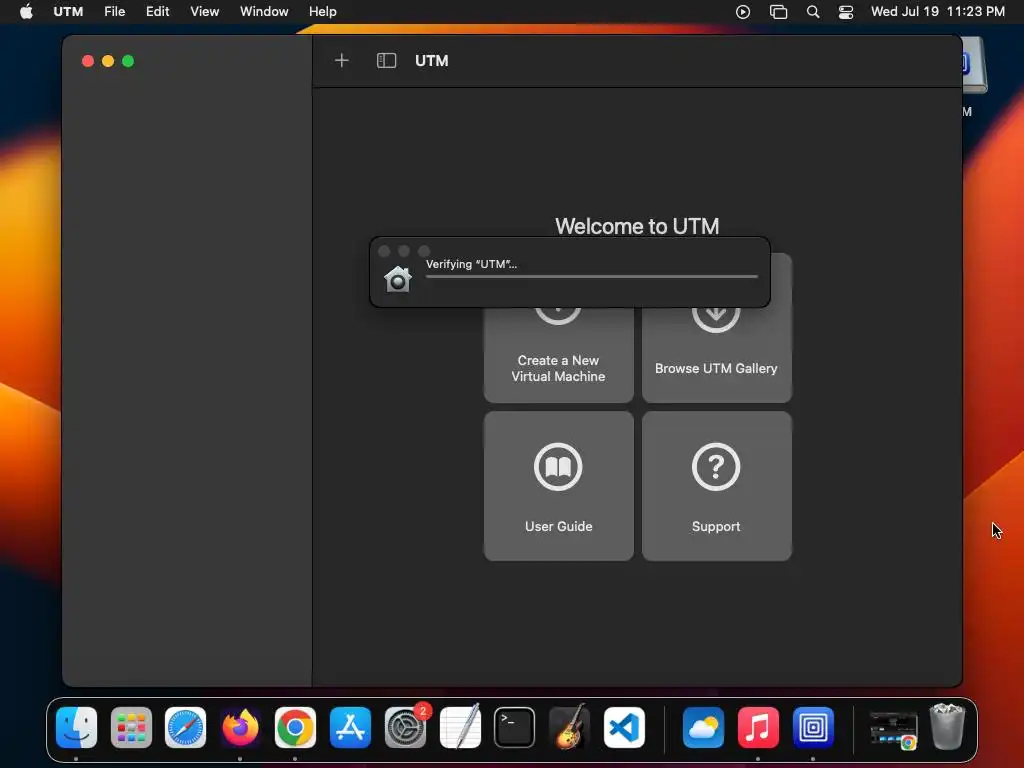1024x768 pixels.
Task: Open Music from the Dock
Action: pos(758,727)
